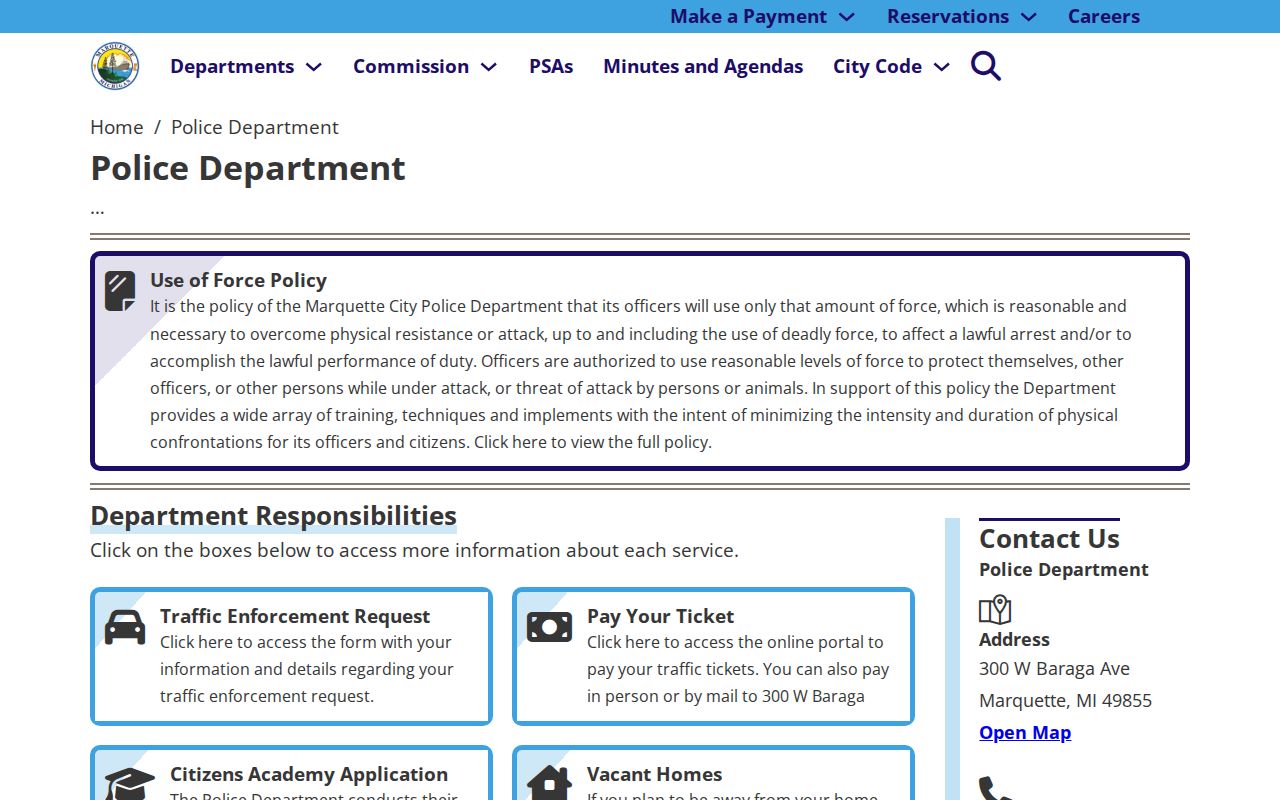Click the graduation cap icon

pos(130,783)
